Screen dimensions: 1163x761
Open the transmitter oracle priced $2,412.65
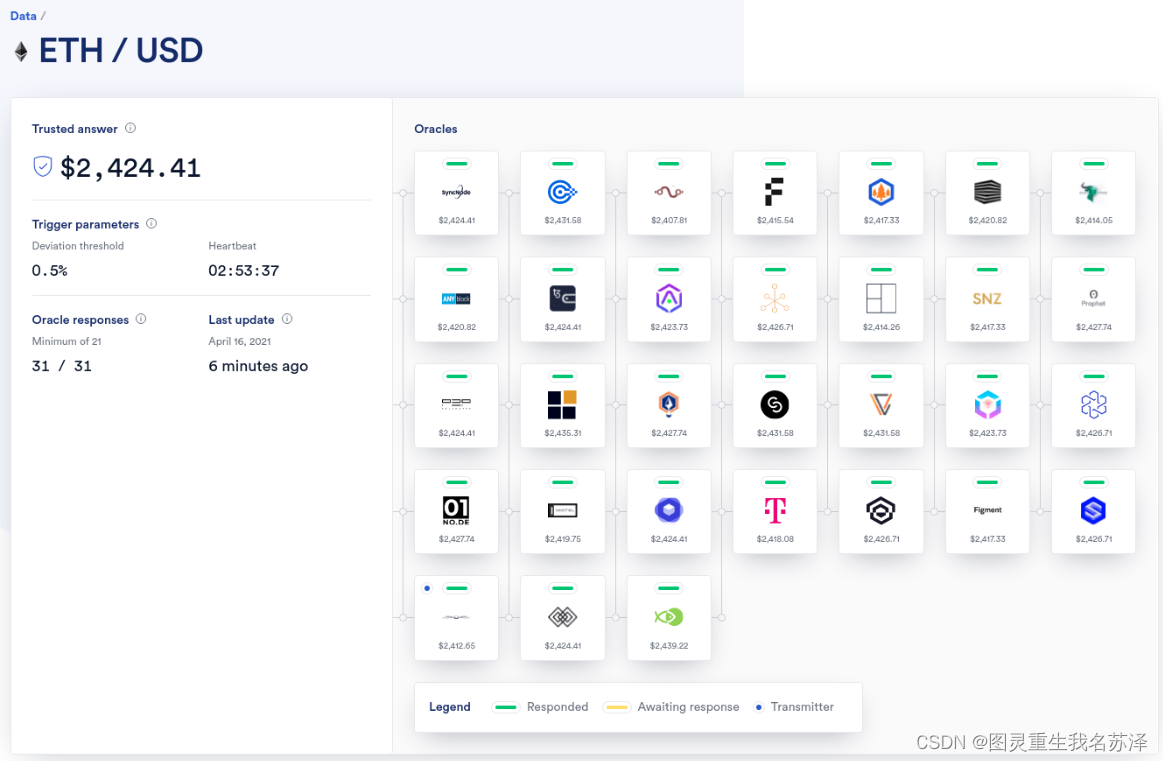click(x=456, y=616)
